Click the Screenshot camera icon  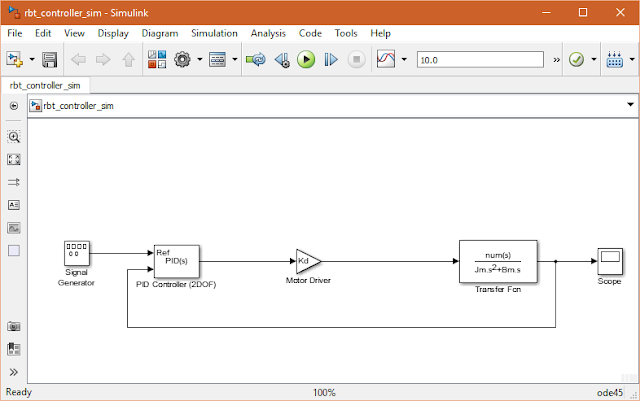pyautogui.click(x=14, y=327)
